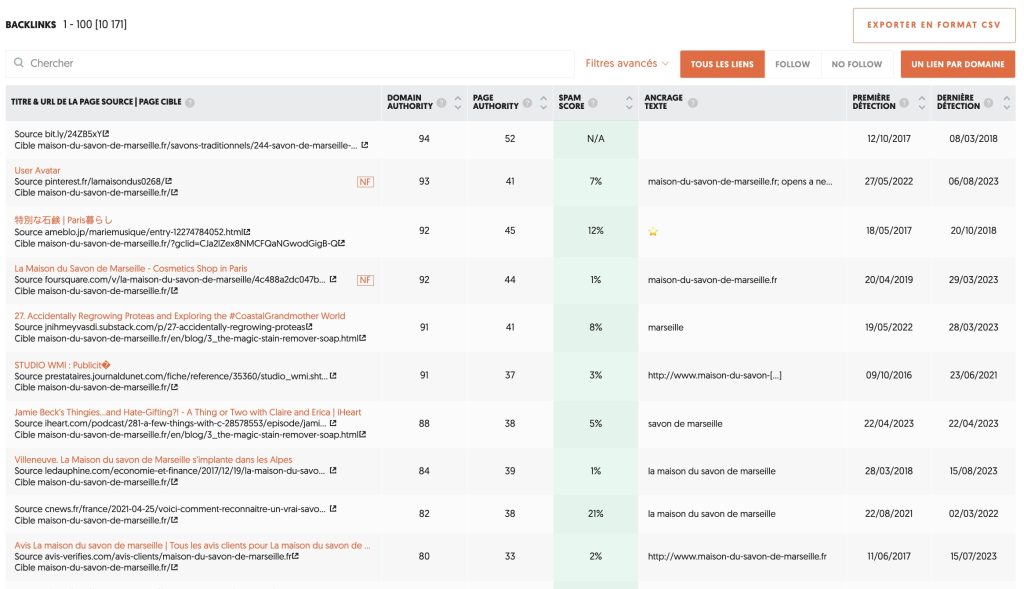This screenshot has height=589, width=1024.
Task: Open external link icon for substack.com source
Action: 310,326
